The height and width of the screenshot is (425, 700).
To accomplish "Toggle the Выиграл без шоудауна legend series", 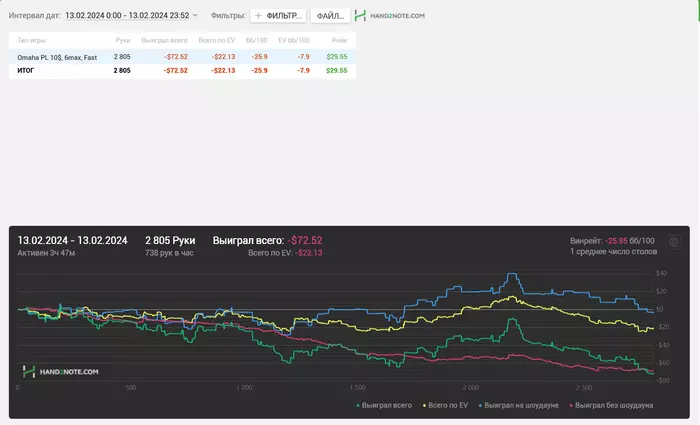I will point(611,405).
